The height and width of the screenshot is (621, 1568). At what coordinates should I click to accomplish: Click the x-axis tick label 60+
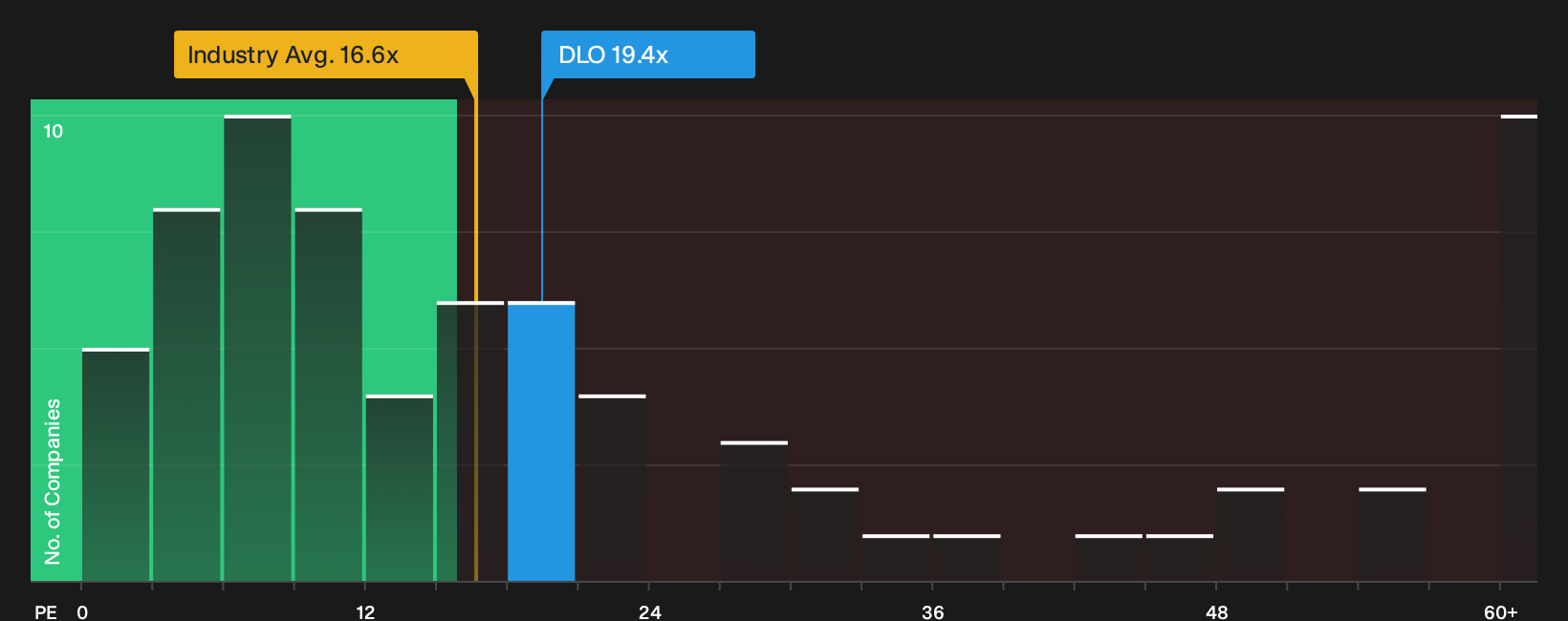(1500, 611)
